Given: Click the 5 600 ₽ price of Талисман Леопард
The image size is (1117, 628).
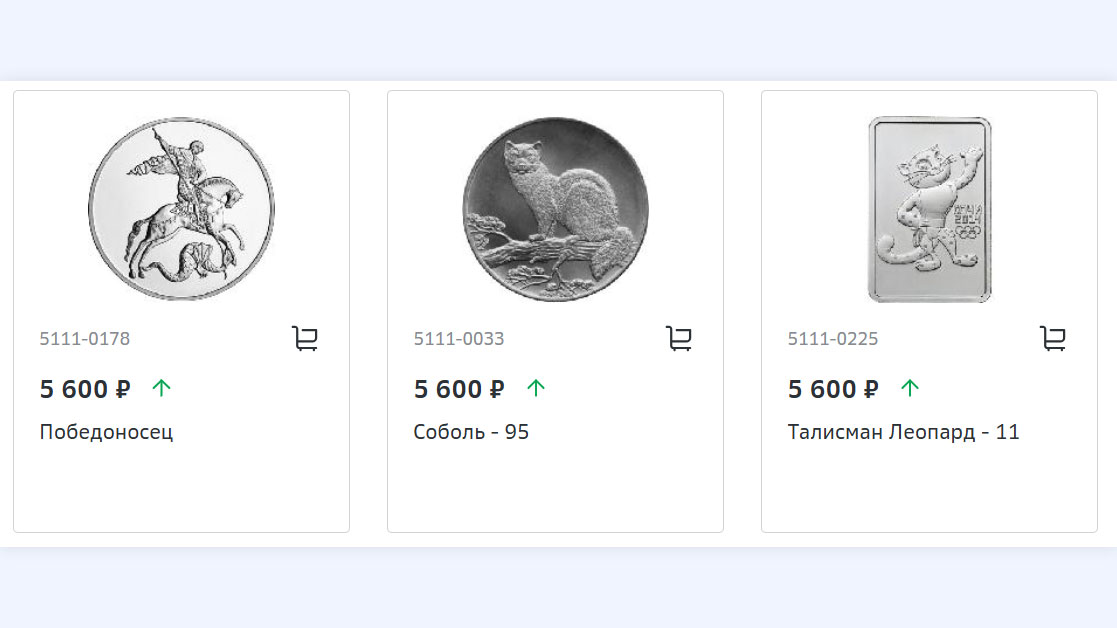Looking at the screenshot, I should (833, 389).
